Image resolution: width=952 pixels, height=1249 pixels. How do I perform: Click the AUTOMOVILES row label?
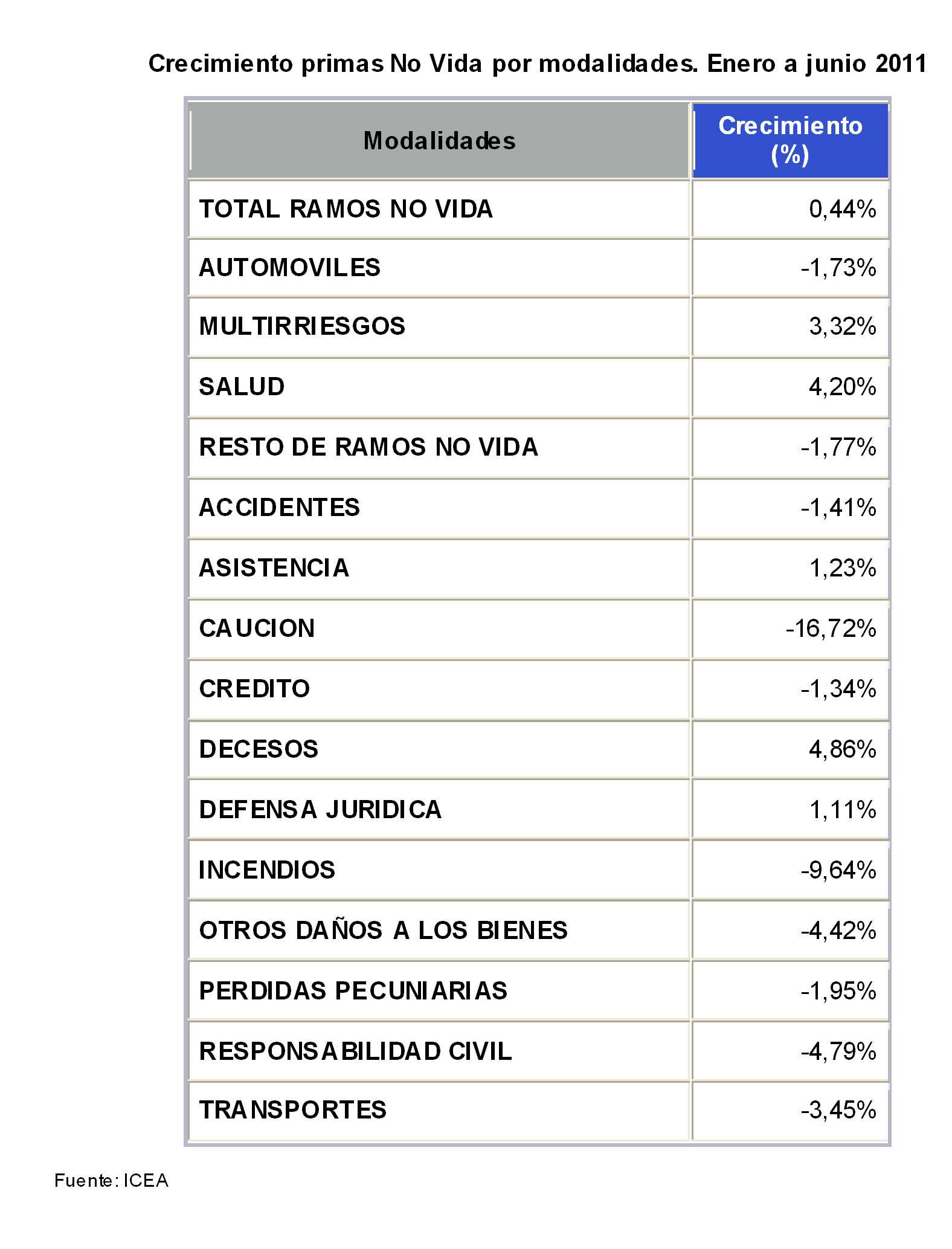point(290,268)
